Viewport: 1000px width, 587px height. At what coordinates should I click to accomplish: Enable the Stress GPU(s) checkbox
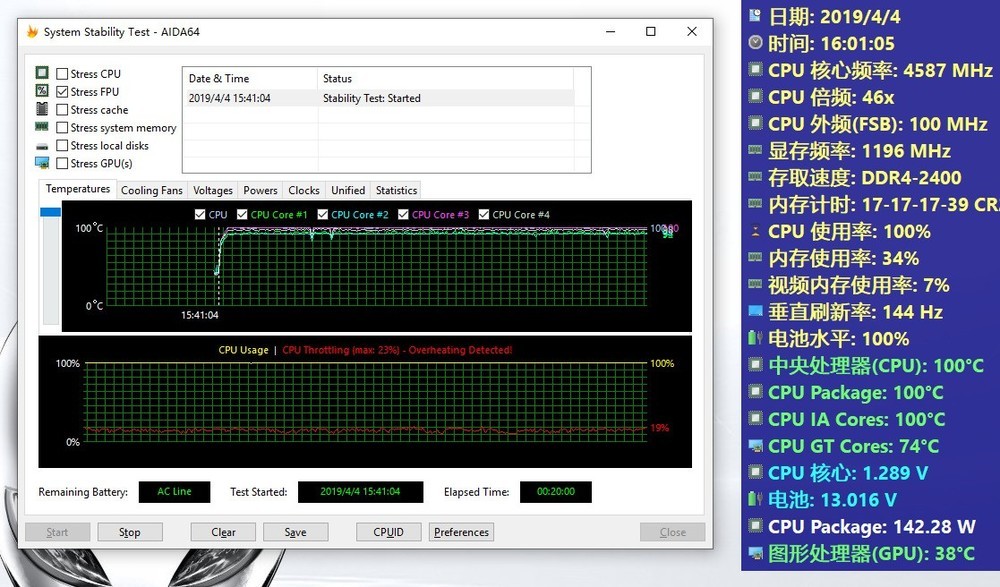(x=62, y=163)
